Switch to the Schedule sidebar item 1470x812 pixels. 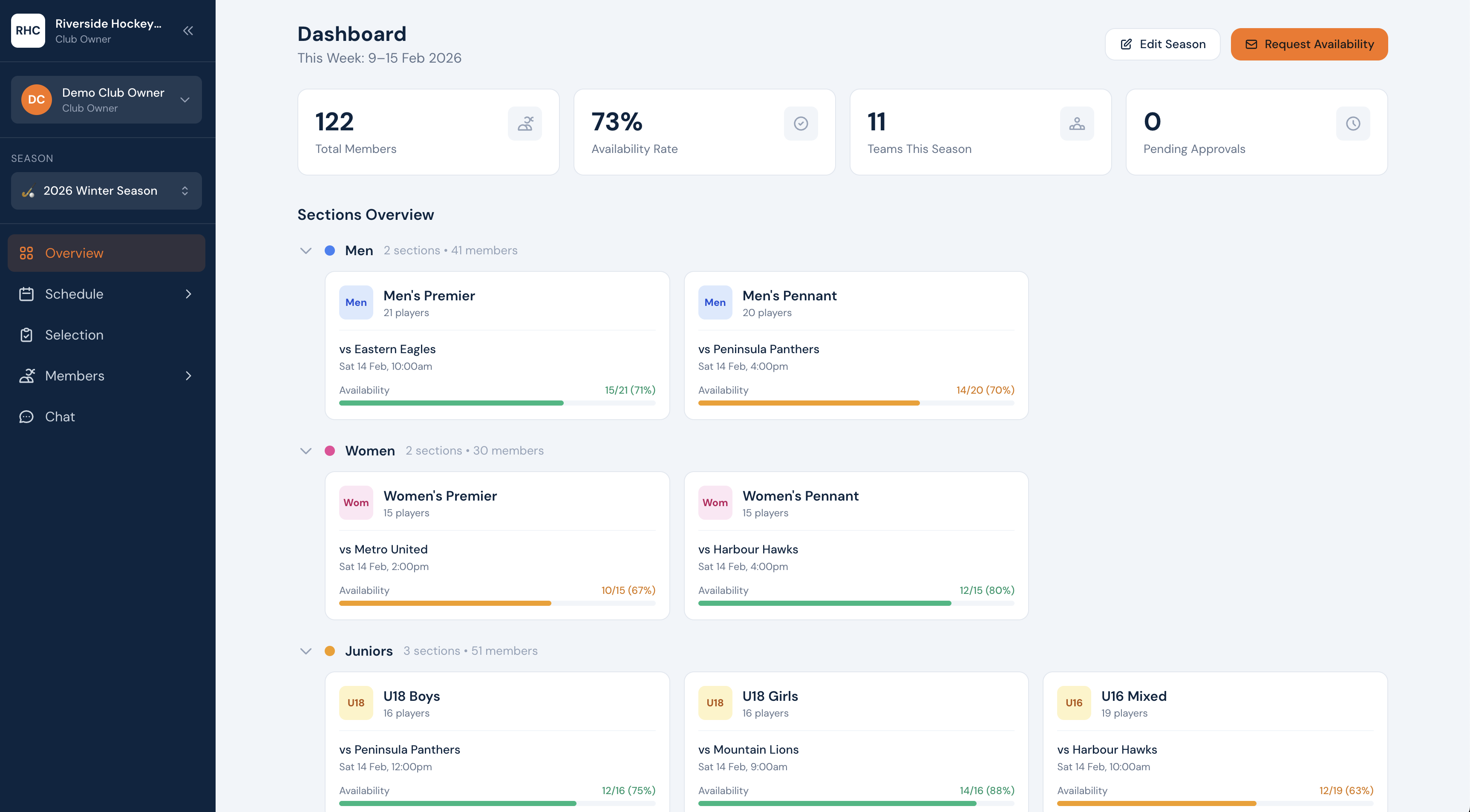(74, 294)
